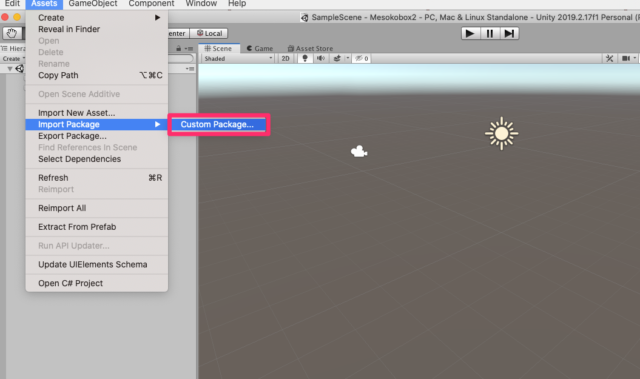Screen dimensions: 640x379
Task: Toggle scene audio speaker icon
Action: [321, 58]
